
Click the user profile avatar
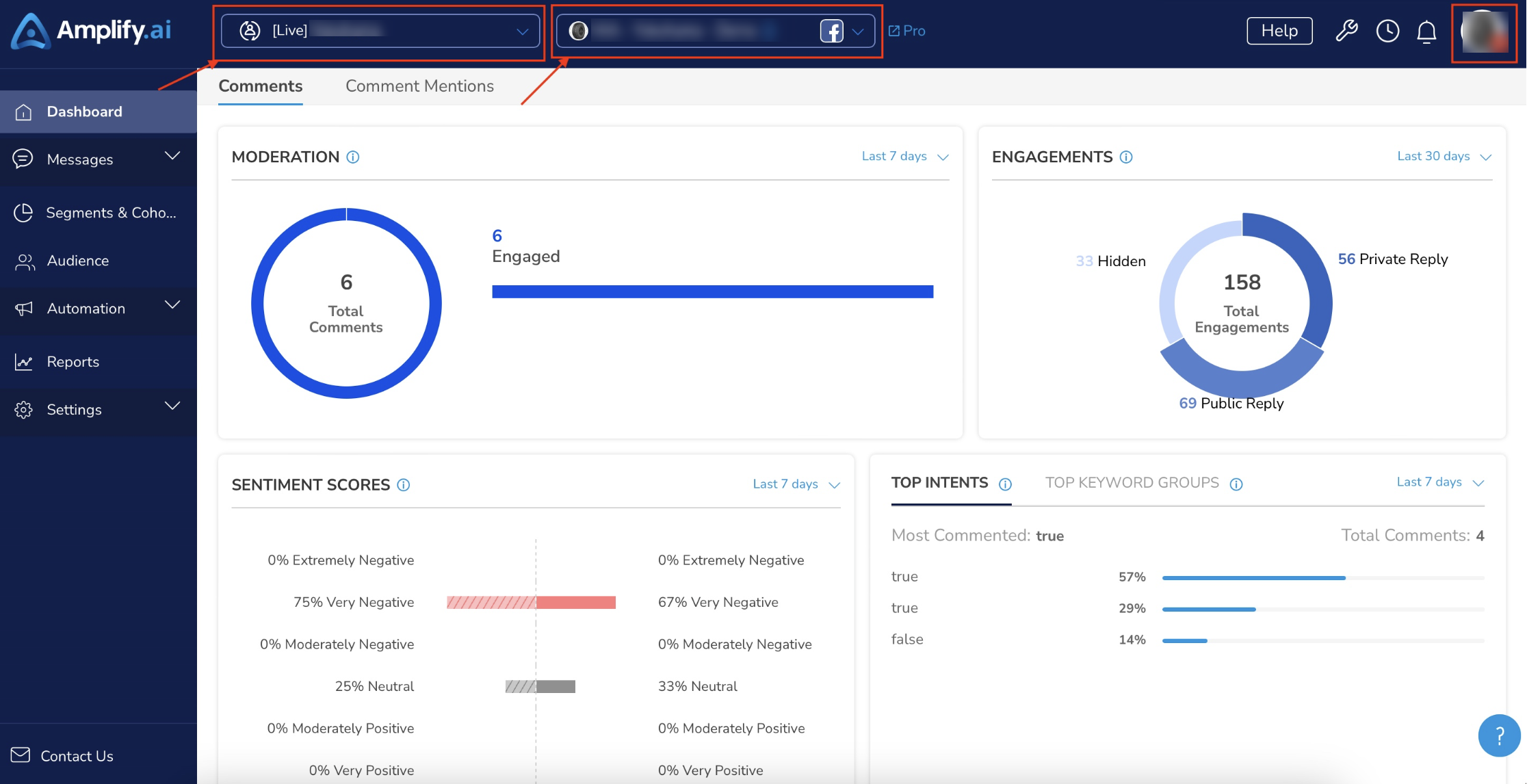tap(1484, 31)
